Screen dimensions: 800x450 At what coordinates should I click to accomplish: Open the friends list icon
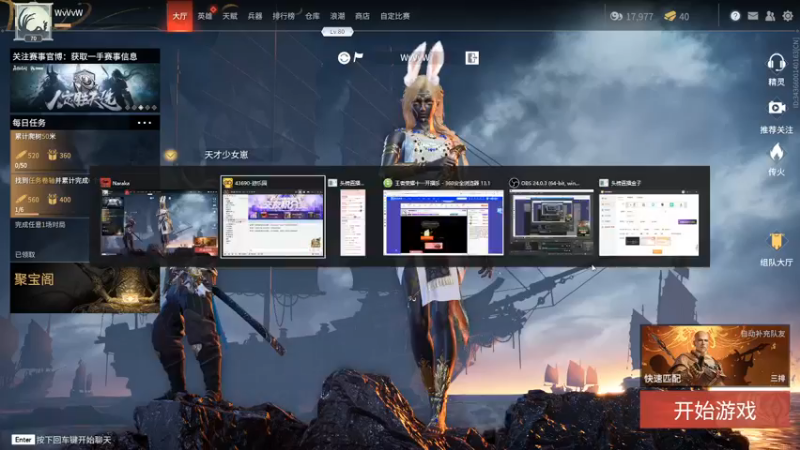[x=770, y=16]
